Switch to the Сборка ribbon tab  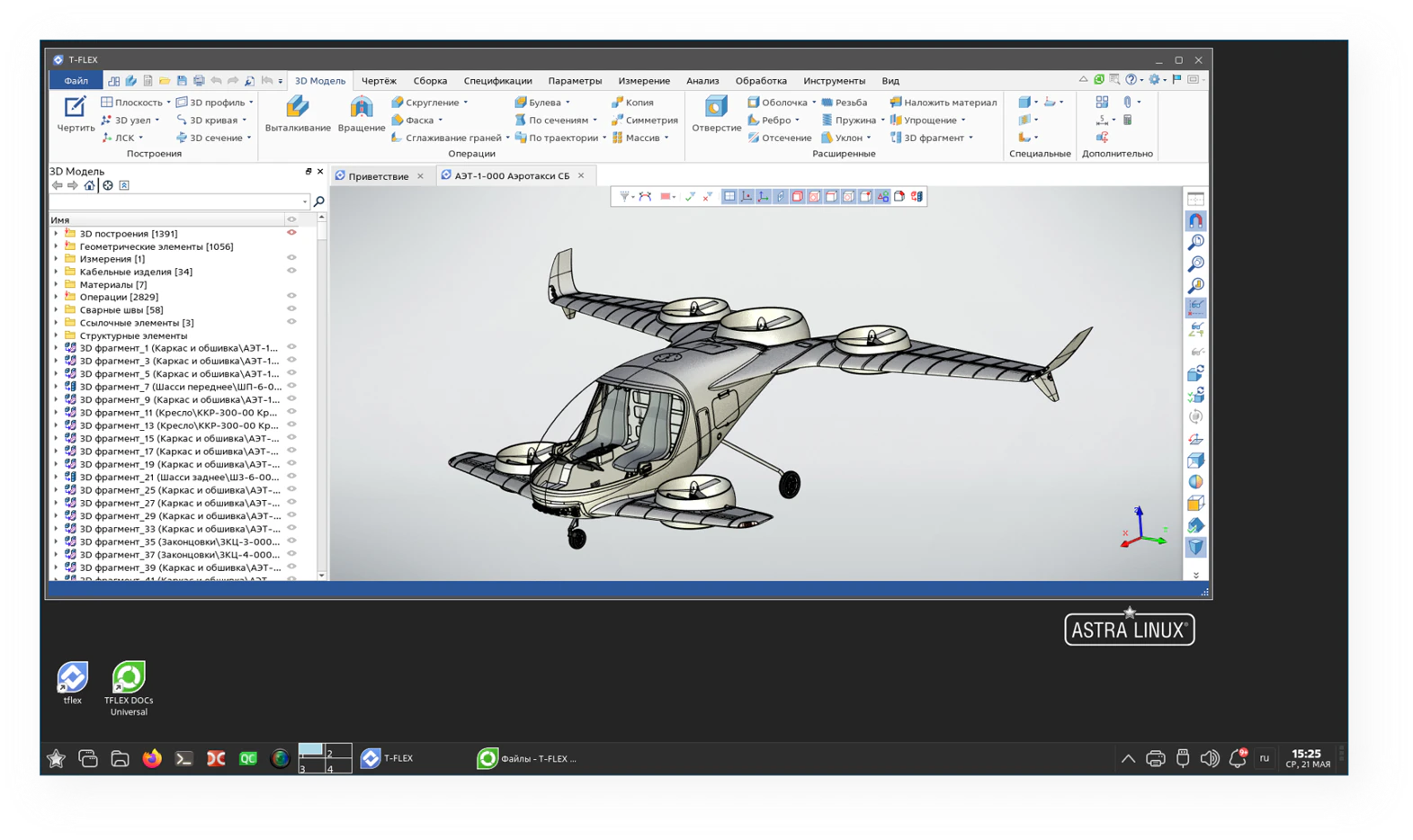click(x=430, y=81)
